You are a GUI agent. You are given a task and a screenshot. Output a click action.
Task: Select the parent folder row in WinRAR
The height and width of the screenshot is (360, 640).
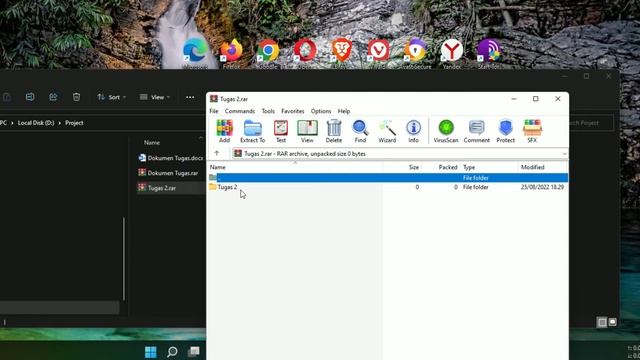(388, 178)
